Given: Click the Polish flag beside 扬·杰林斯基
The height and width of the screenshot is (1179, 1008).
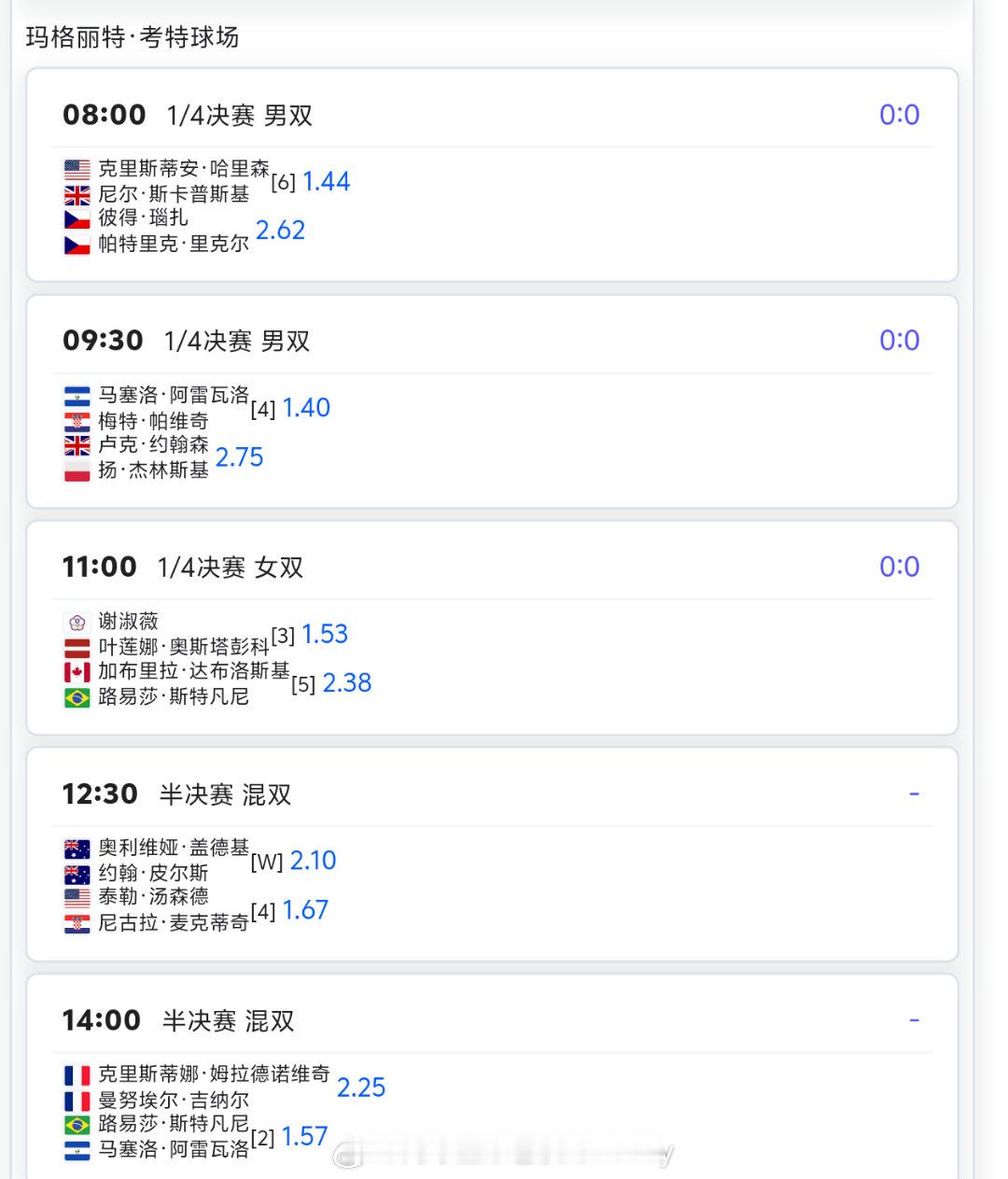Looking at the screenshot, I should click(x=77, y=470).
